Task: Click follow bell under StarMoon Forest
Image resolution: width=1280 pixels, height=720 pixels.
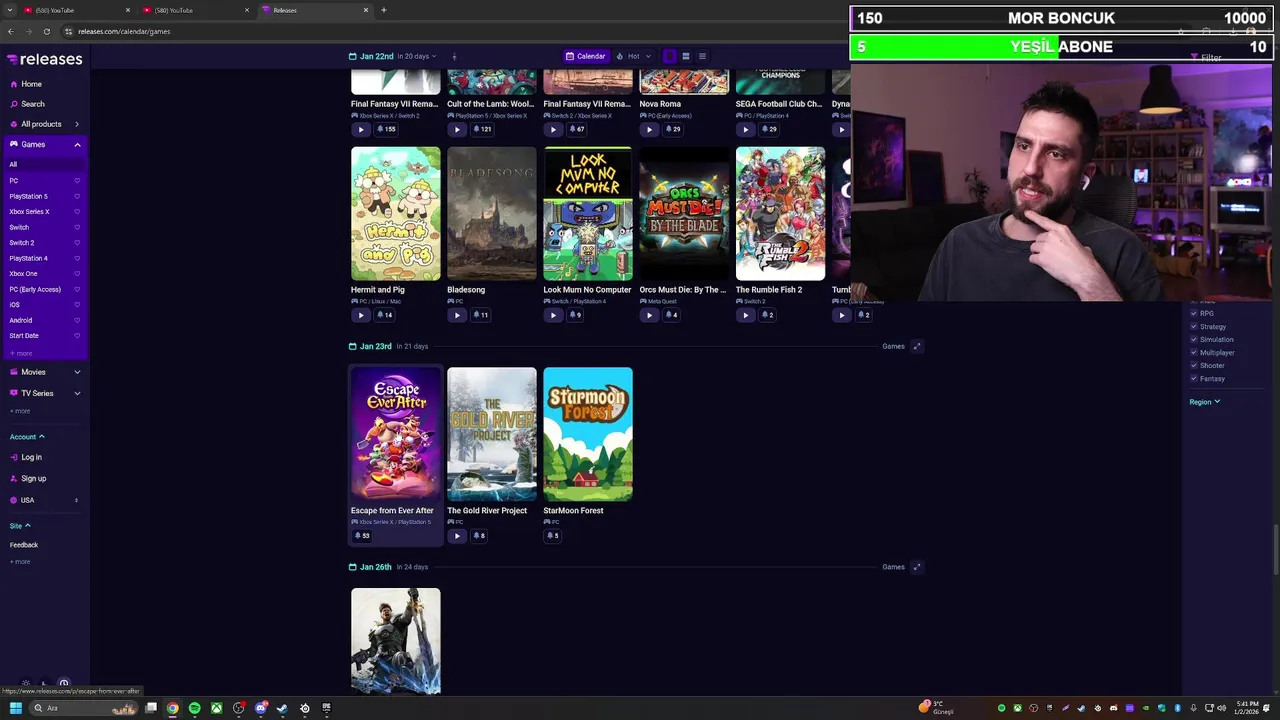Action: (553, 536)
